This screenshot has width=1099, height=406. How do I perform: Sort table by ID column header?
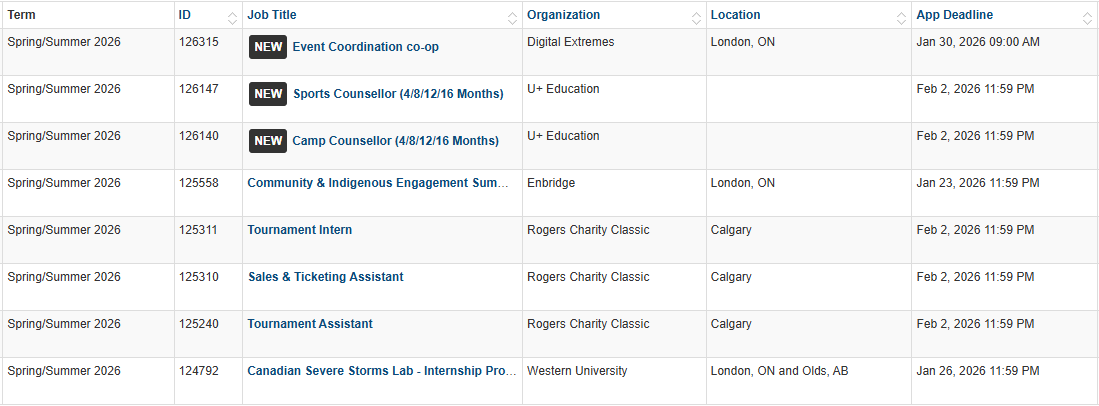click(185, 15)
